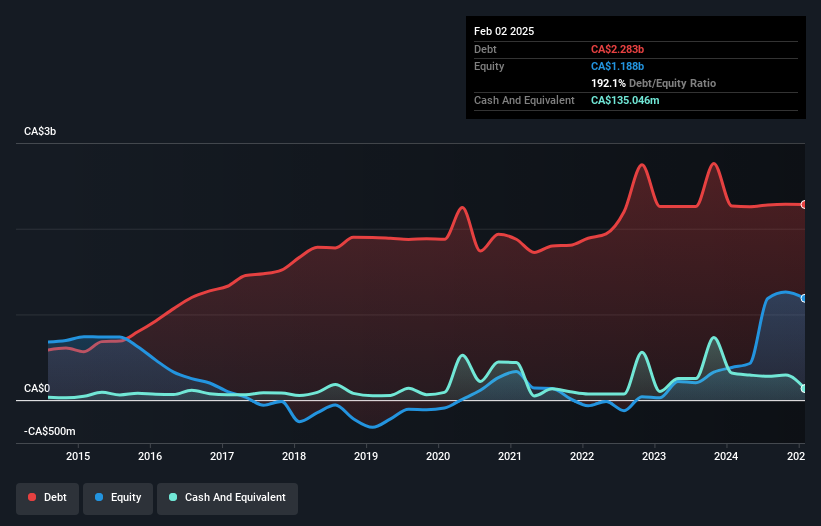Toggle the Equity series legend button
The image size is (821, 526).
pyautogui.click(x=118, y=498)
